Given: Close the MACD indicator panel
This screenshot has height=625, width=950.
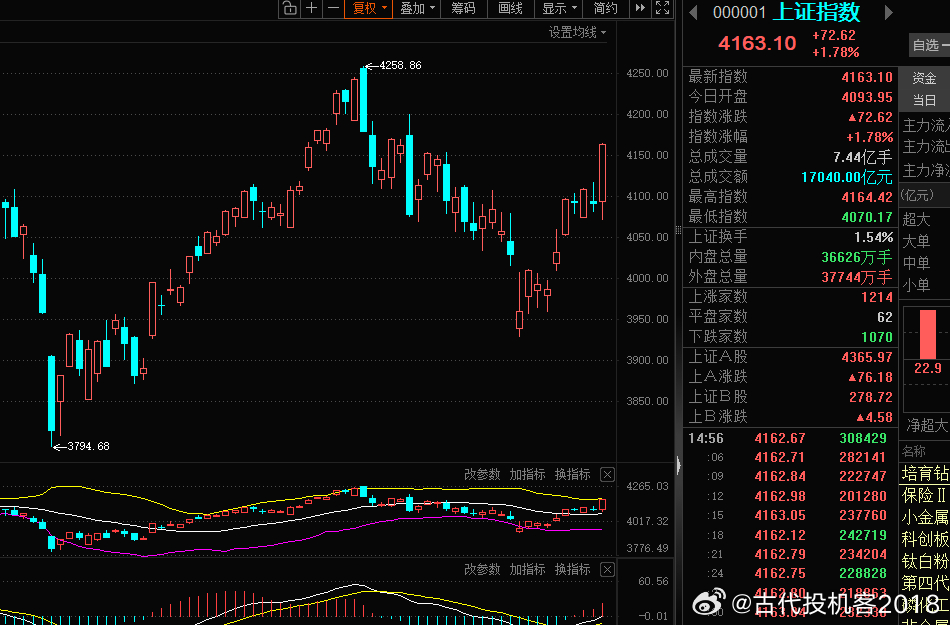Looking at the screenshot, I should click(x=607, y=569).
